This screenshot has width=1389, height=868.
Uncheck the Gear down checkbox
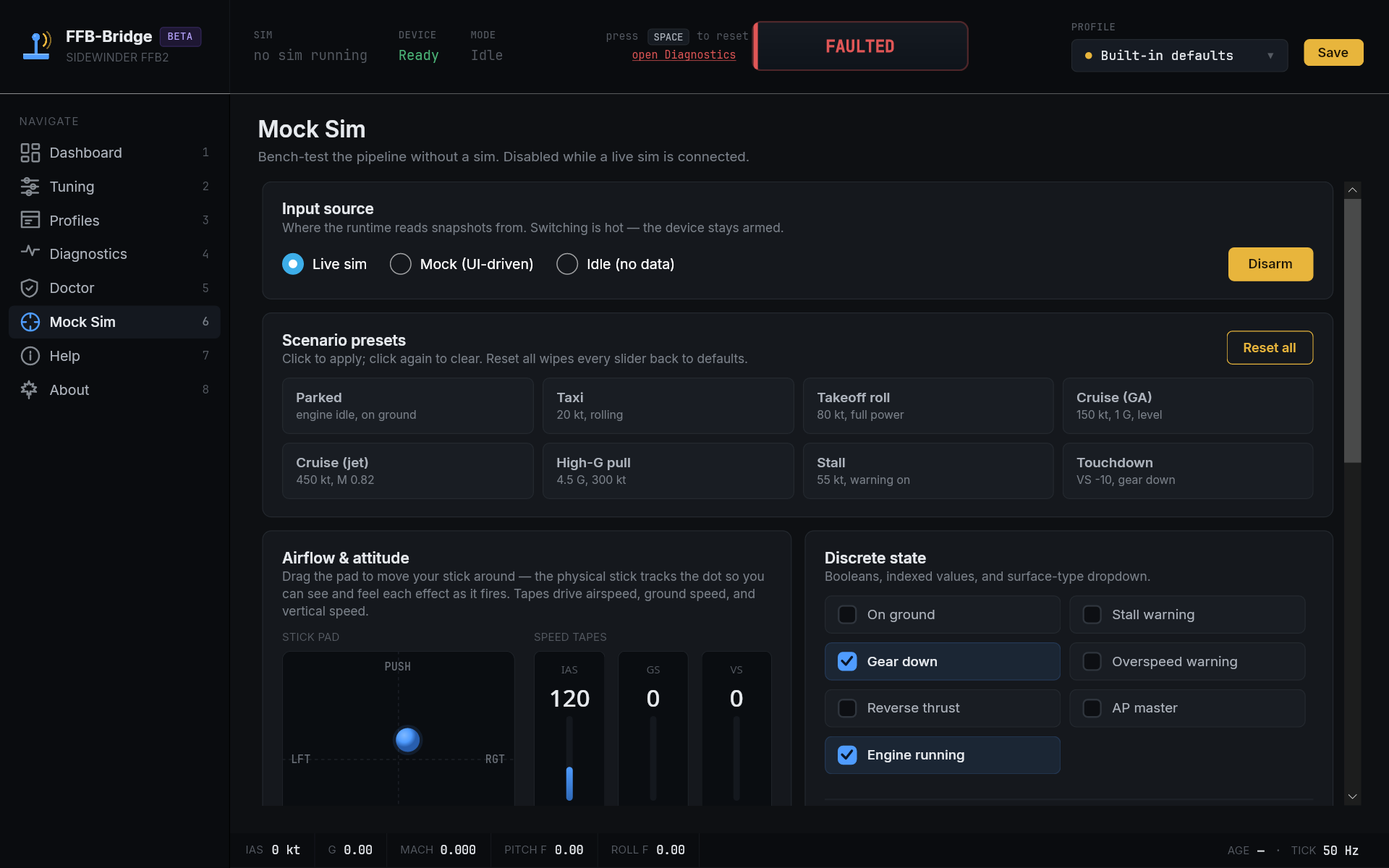[847, 662]
